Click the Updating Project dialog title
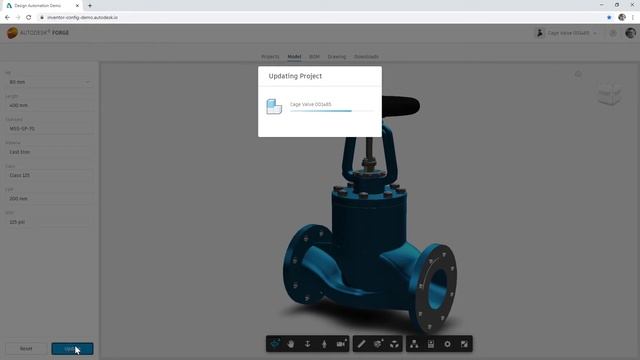Screen dimensions: 640x360 tap(295, 76)
